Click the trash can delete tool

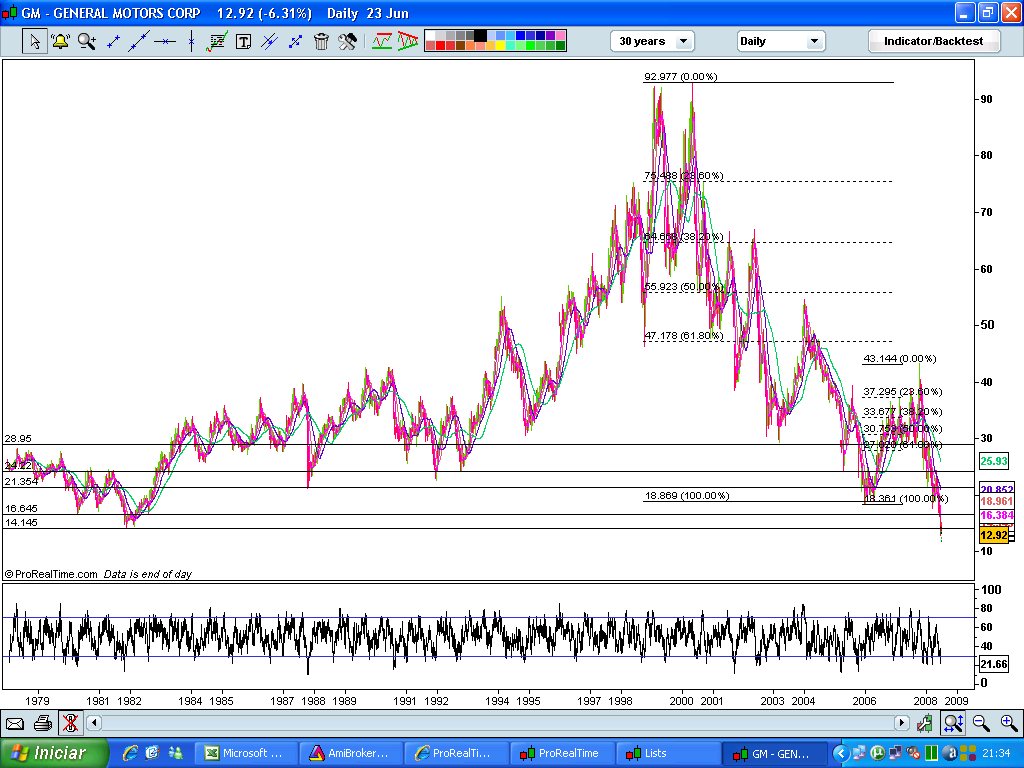click(321, 41)
